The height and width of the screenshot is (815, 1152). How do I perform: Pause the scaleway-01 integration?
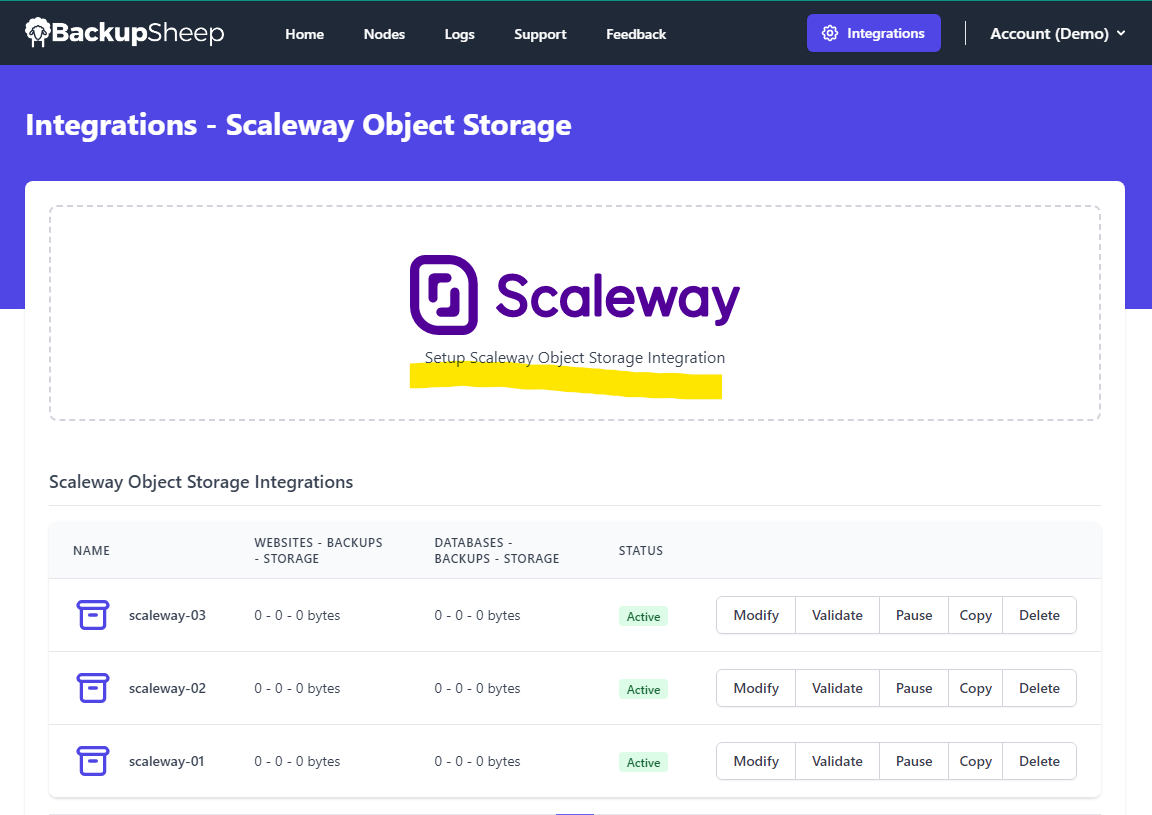pyautogui.click(x=914, y=761)
